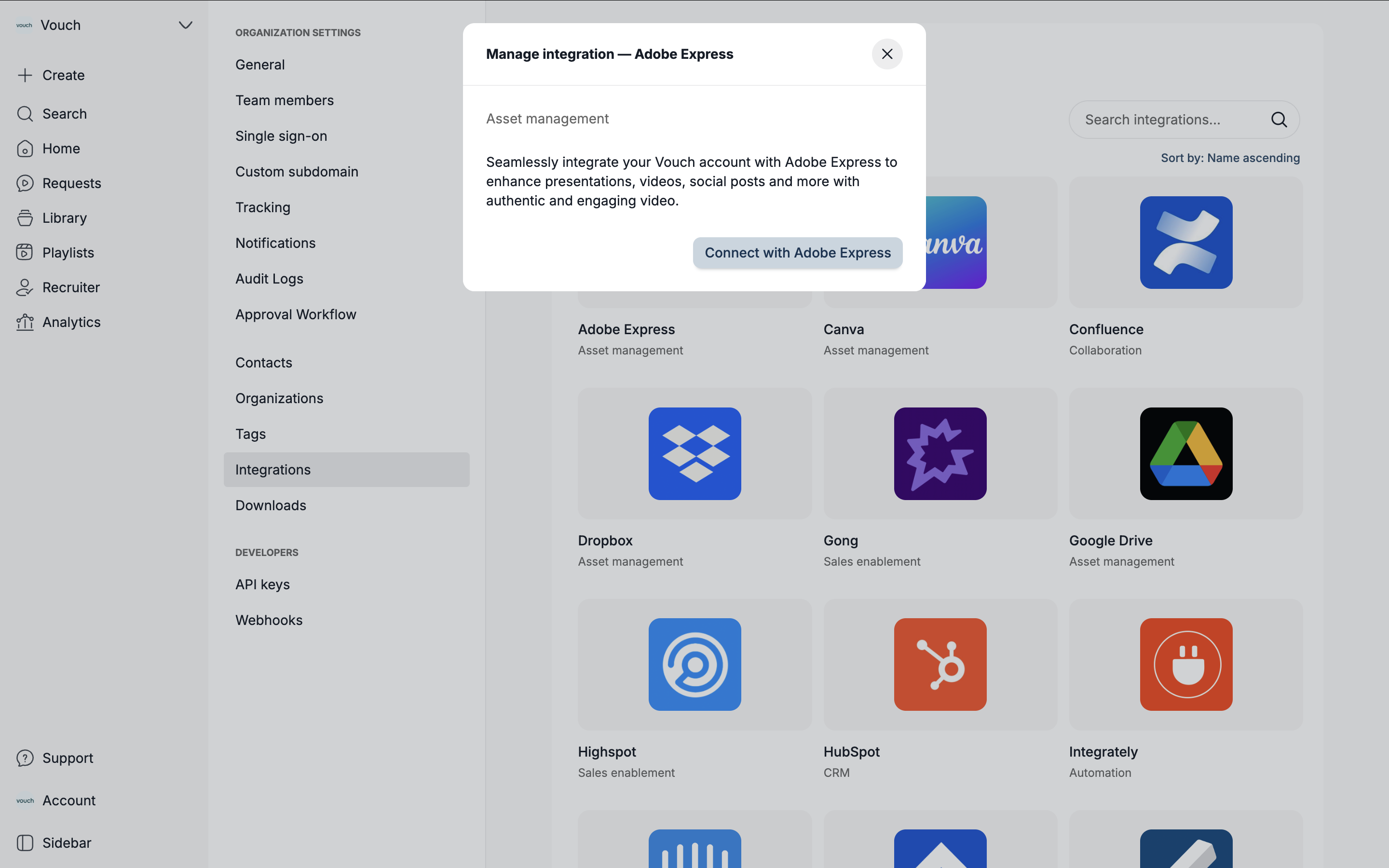This screenshot has height=868, width=1389.
Task: Open the Google Drive integration logo
Action: point(1186,453)
